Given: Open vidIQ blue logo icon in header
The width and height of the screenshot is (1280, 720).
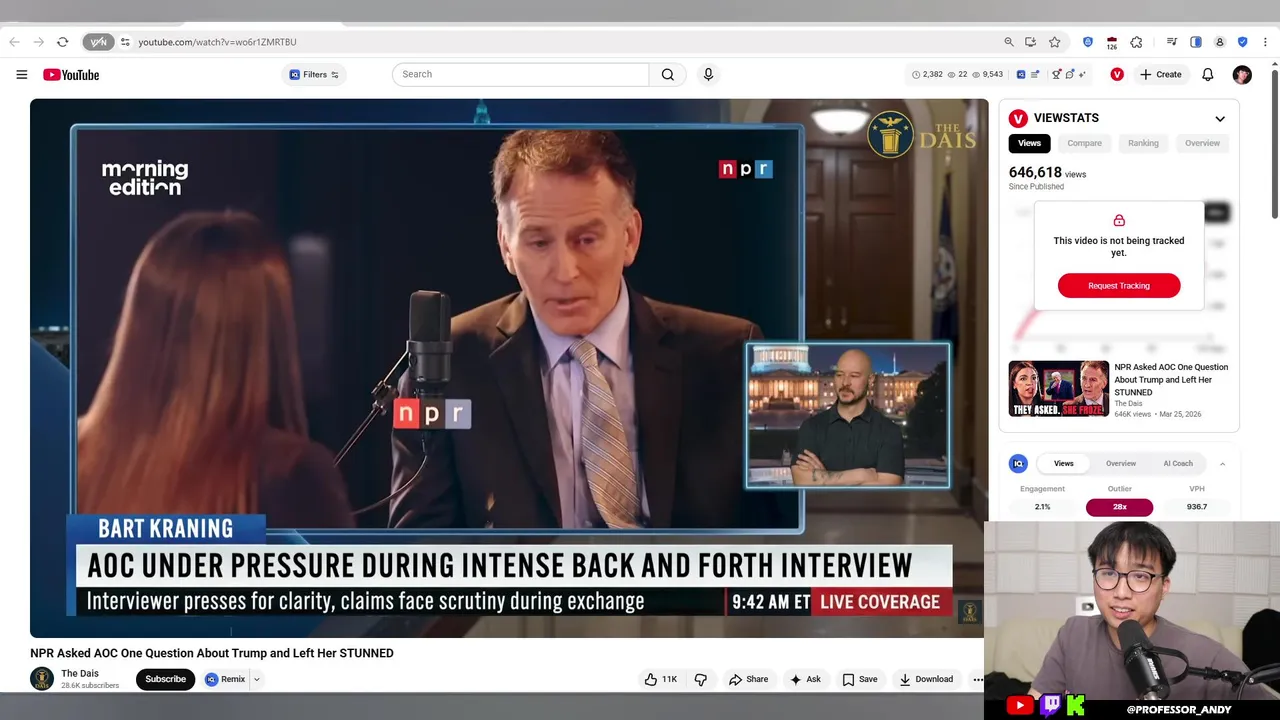Looking at the screenshot, I should [x=1021, y=75].
